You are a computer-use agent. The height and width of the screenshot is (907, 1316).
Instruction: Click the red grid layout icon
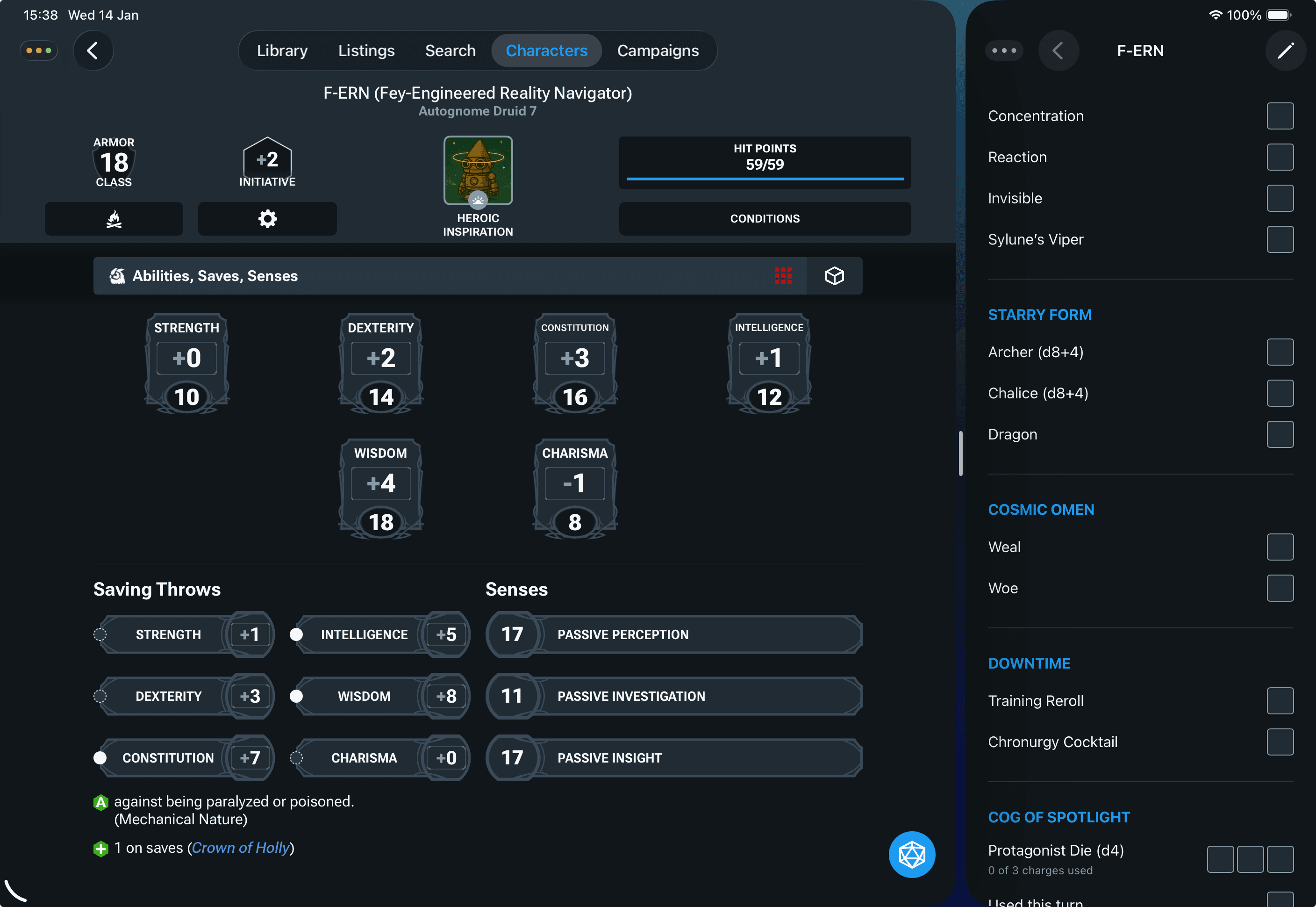(783, 276)
